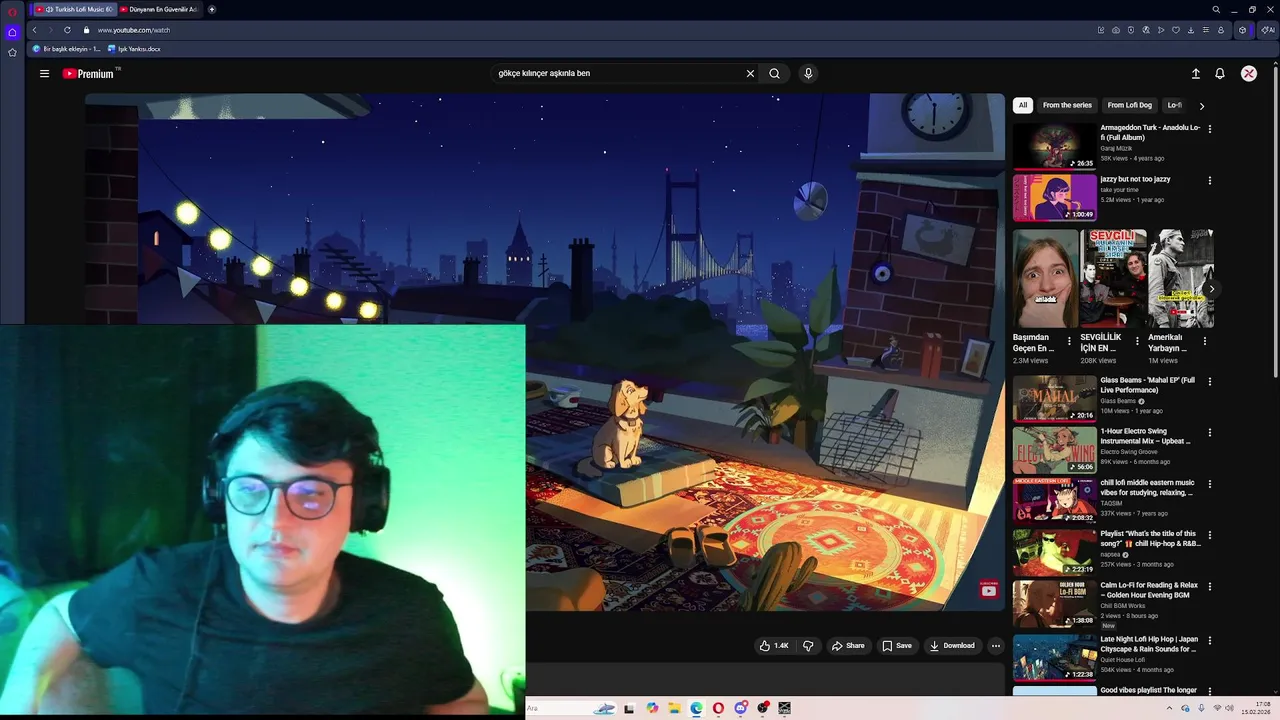This screenshot has width=1280, height=720.
Task: Open options for 'jazzy but not too jazzy'
Action: point(1210,181)
